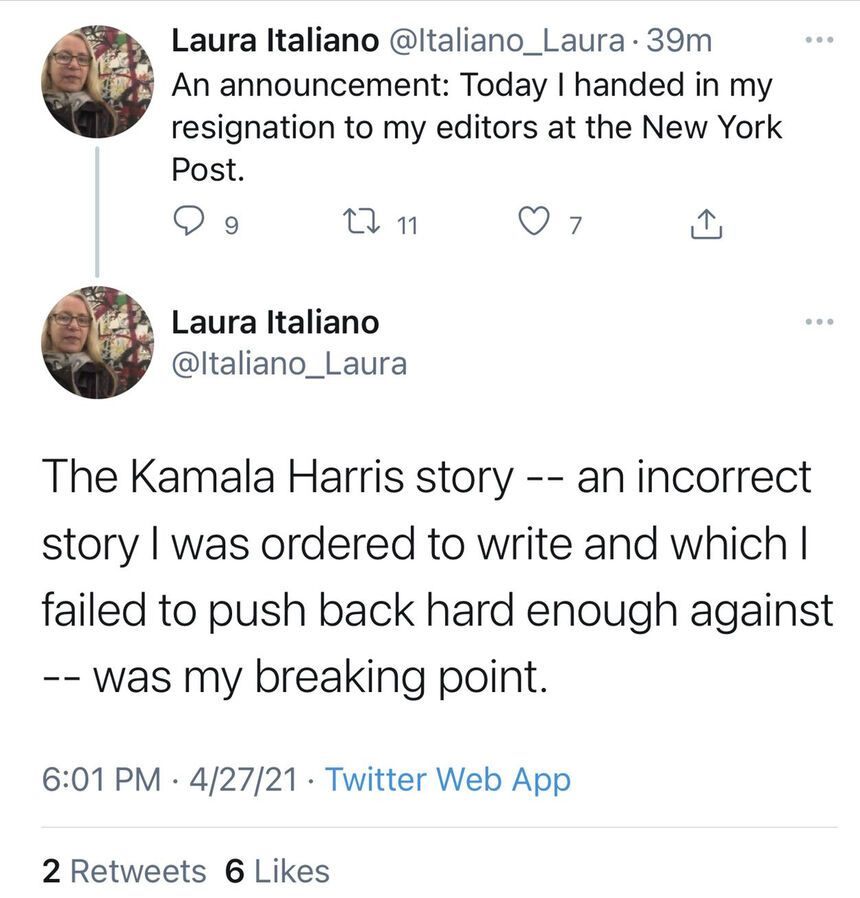860x898 pixels.
Task: Click the reply count number 9
Action: 229,227
